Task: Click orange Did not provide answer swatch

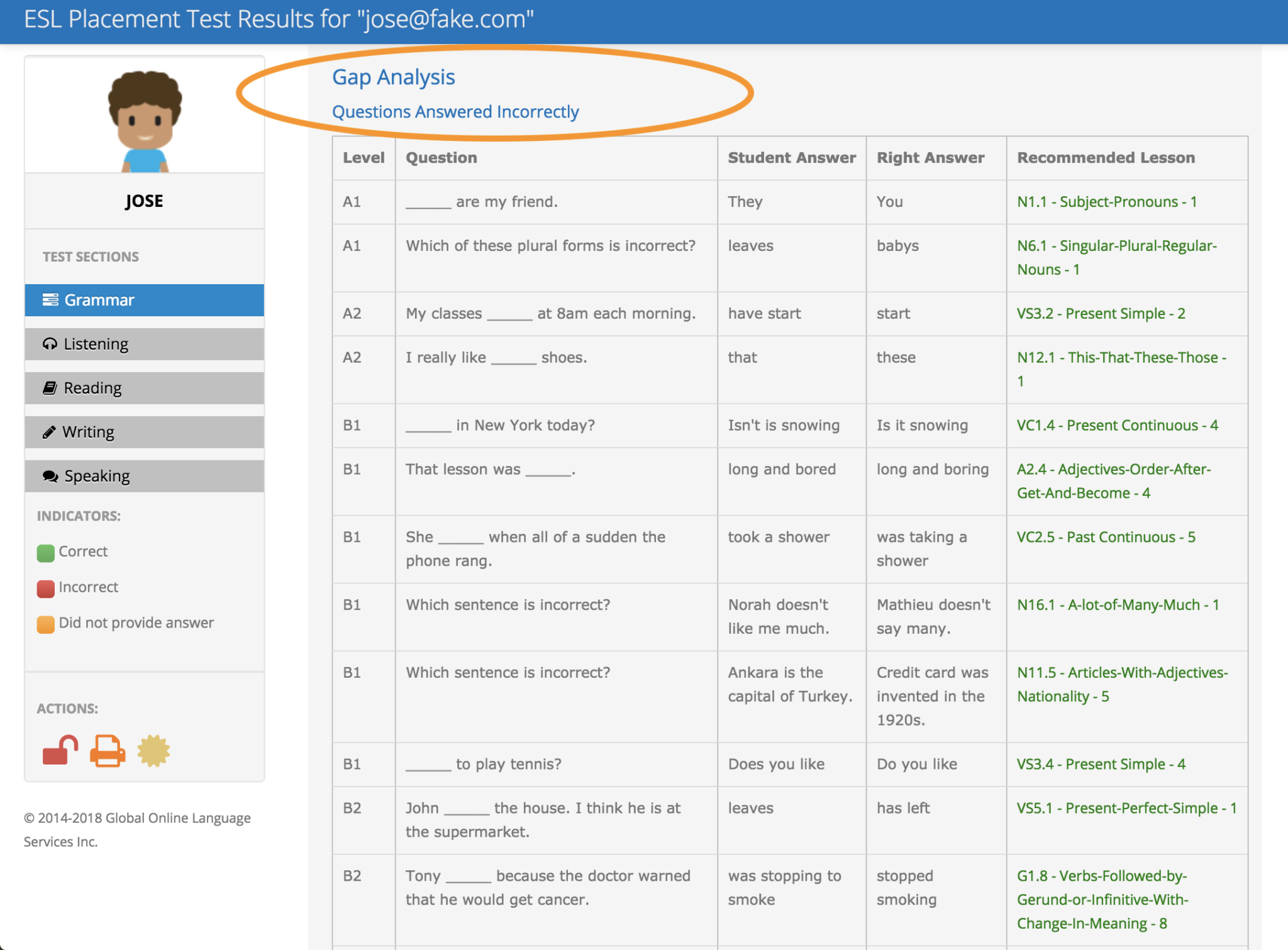Action: [45, 624]
